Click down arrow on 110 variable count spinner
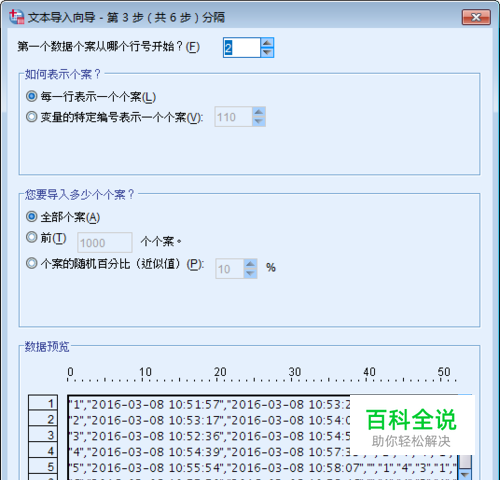Viewport: 500px width, 480px height. coord(259,122)
